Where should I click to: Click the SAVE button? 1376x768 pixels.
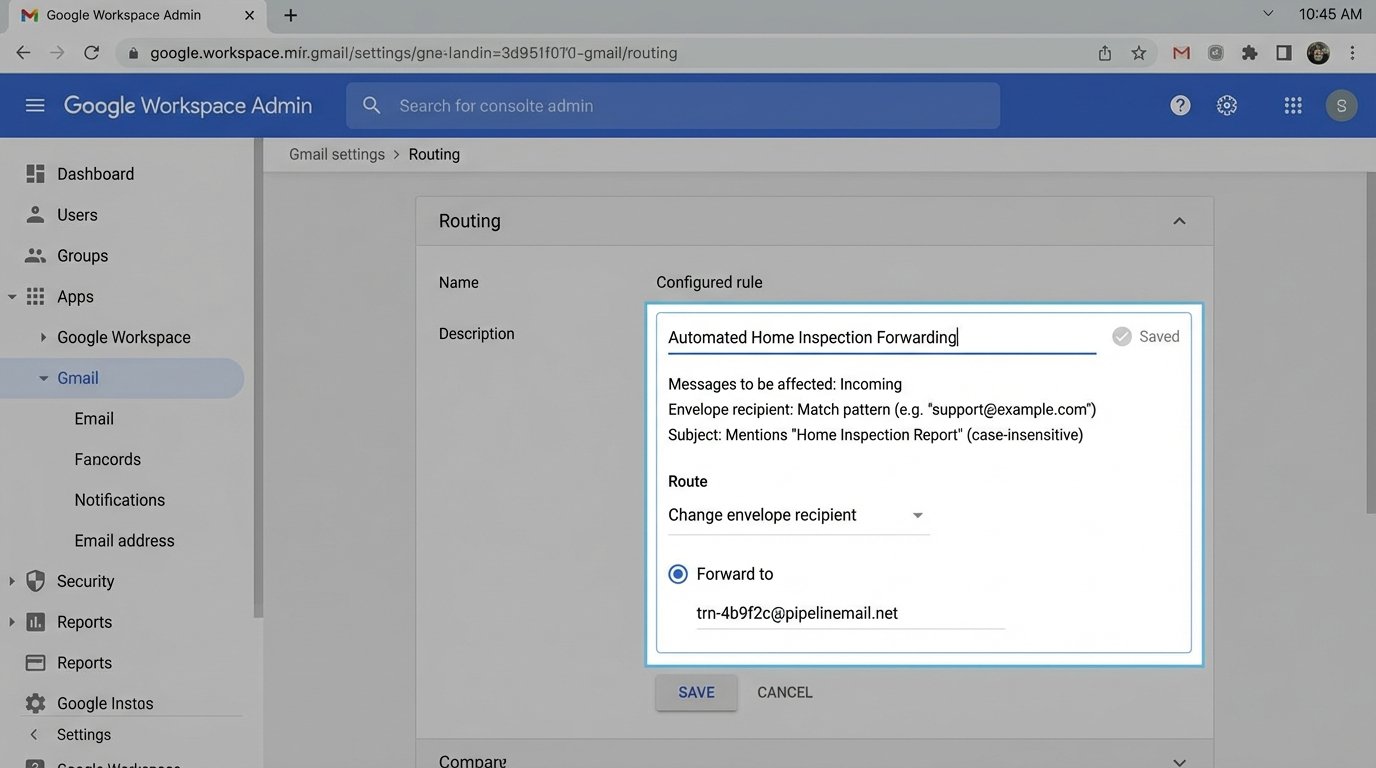[696, 691]
